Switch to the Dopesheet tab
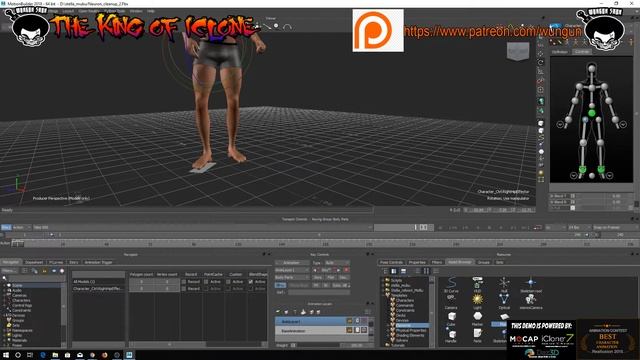This screenshot has height=360, width=640. point(34,262)
